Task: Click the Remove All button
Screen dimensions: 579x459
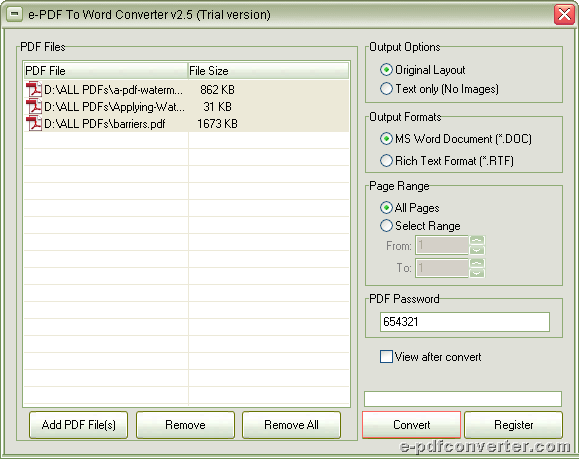Action: click(x=291, y=425)
